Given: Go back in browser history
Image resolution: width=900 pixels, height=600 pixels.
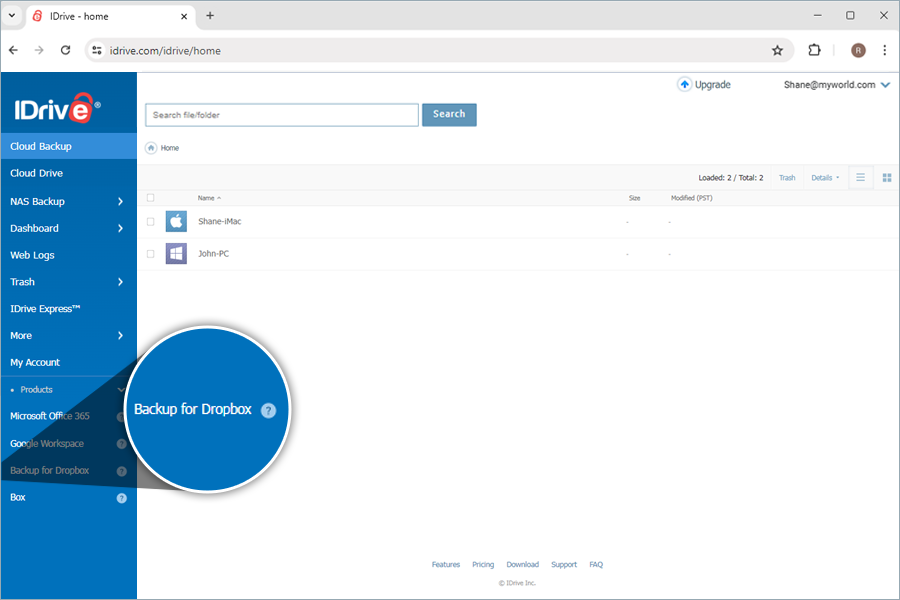Looking at the screenshot, I should 13,51.
